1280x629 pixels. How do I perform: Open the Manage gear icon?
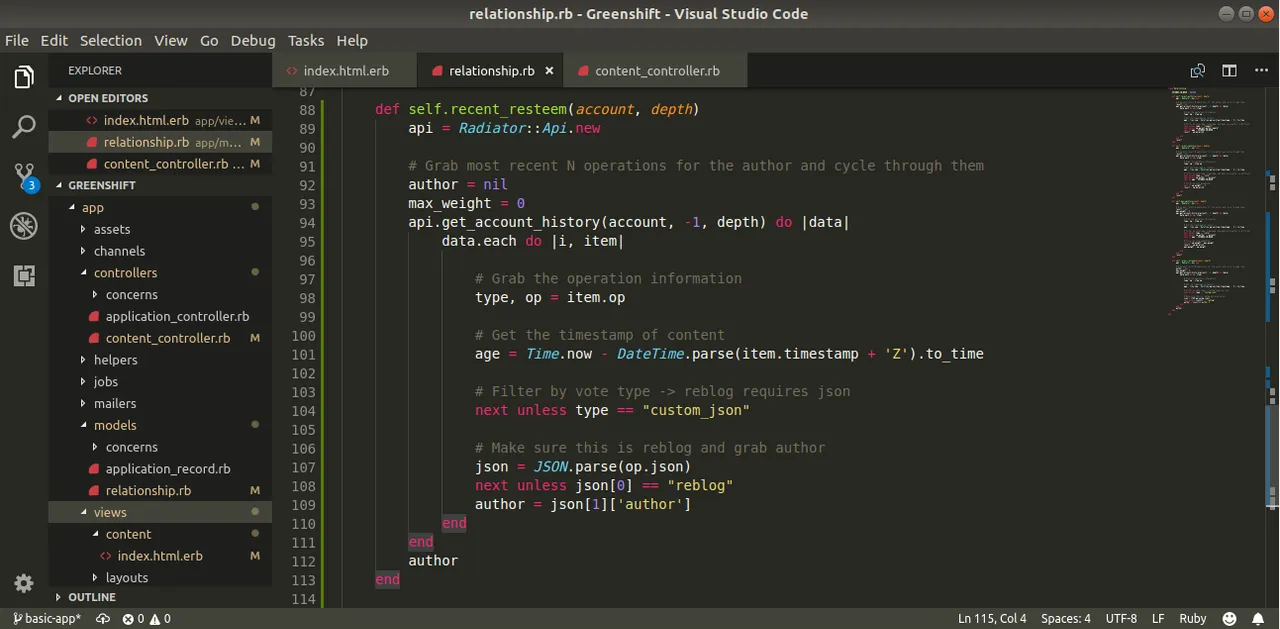tap(24, 583)
